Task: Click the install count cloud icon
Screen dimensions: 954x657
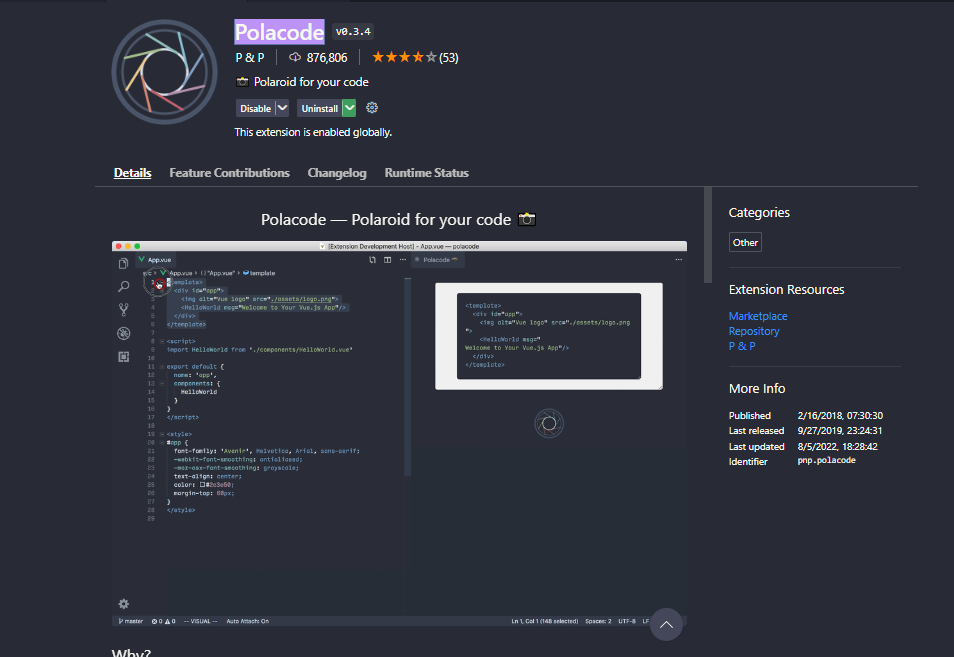Action: [x=295, y=57]
